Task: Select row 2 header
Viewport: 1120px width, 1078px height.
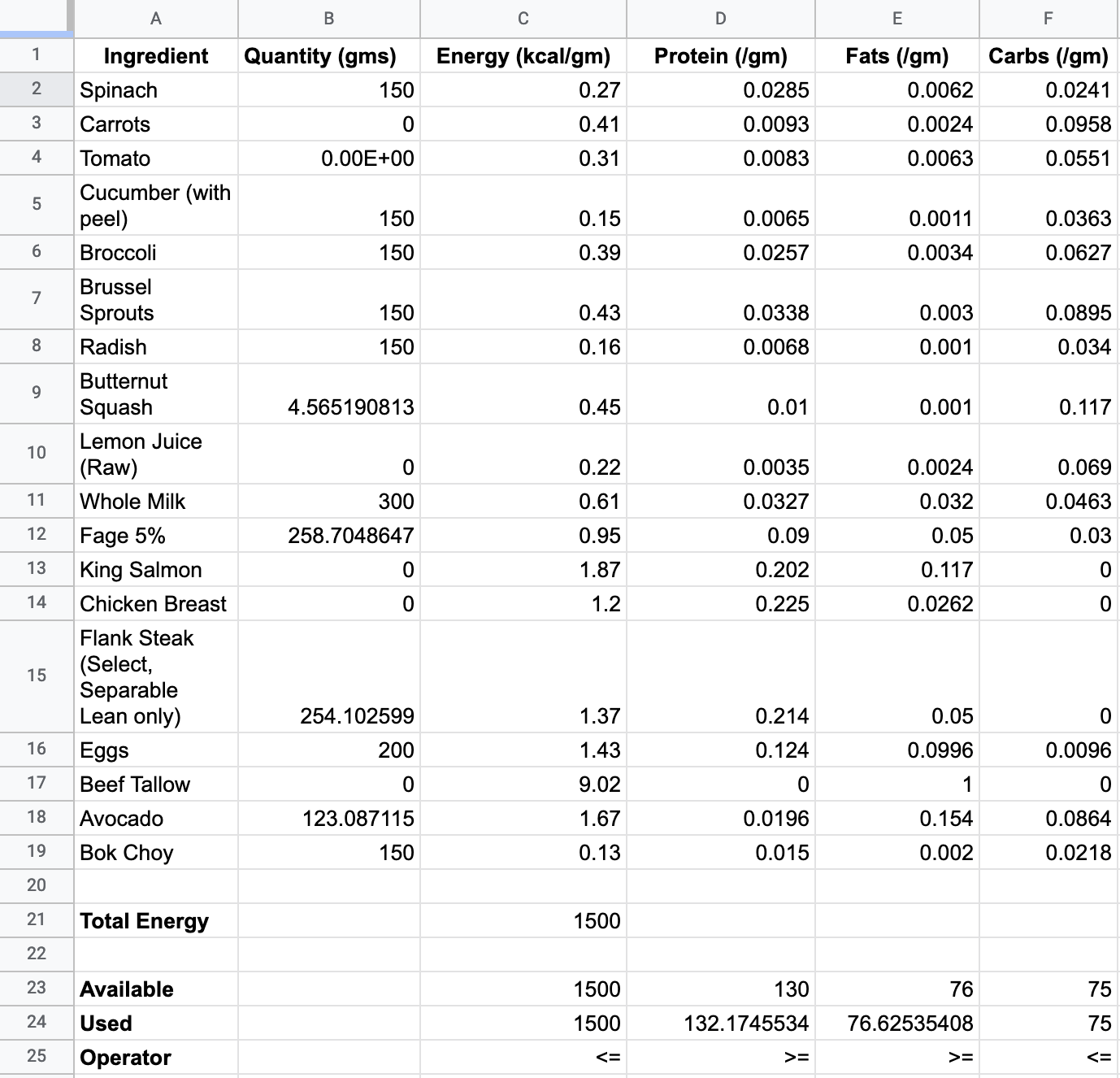Action: click(x=37, y=89)
